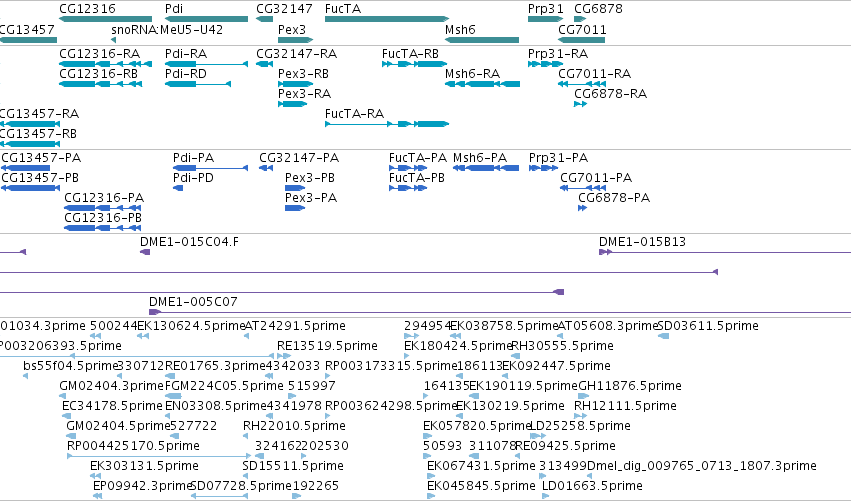Select the Pdi gene label

click(174, 9)
